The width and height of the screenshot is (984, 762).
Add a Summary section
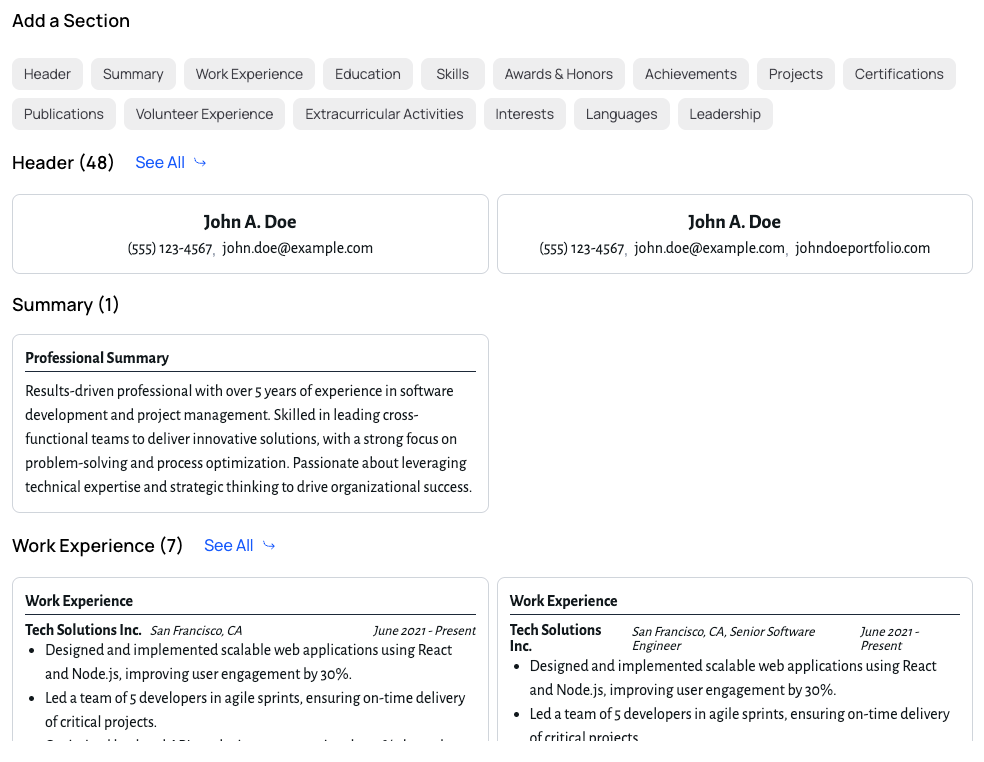[133, 73]
